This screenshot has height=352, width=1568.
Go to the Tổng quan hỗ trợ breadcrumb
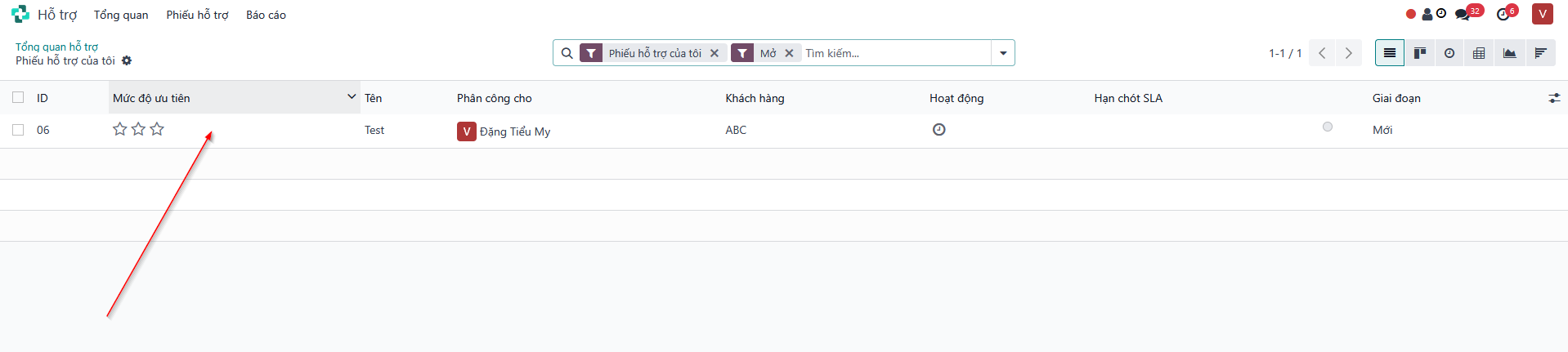(56, 47)
